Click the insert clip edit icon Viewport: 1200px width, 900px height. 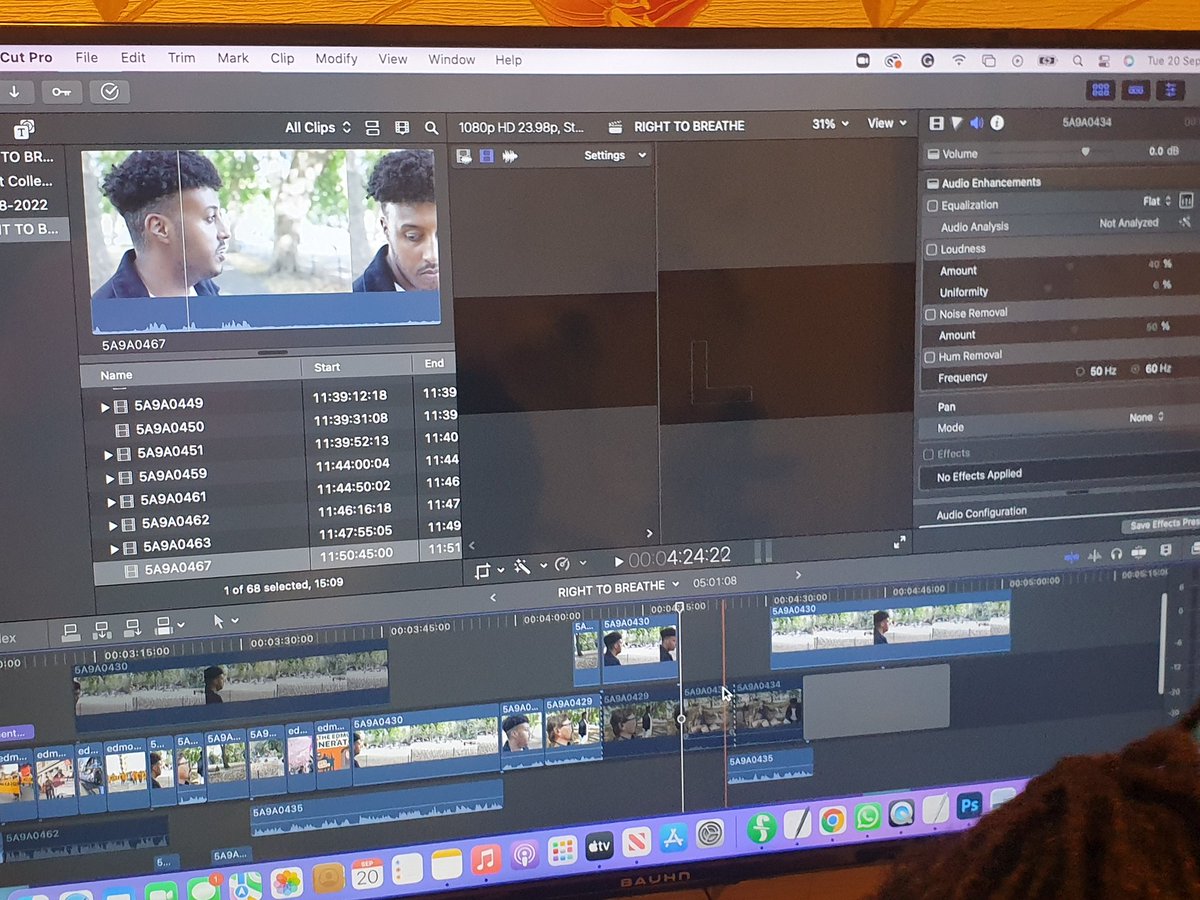point(101,630)
